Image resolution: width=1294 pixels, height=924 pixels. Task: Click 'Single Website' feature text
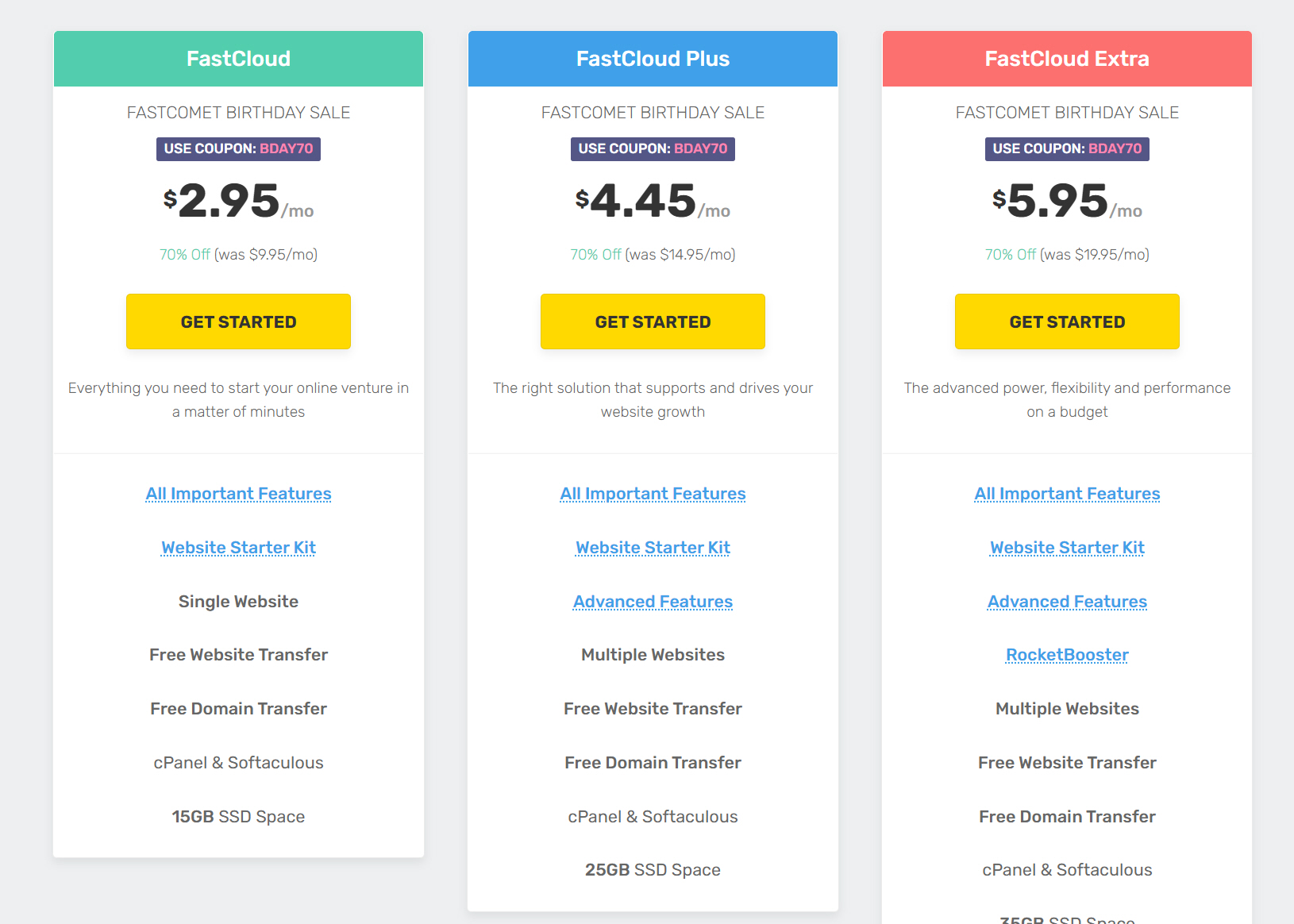(x=238, y=602)
